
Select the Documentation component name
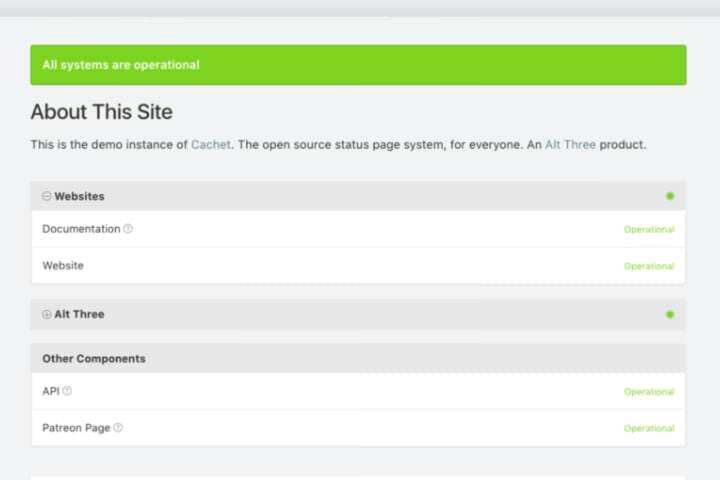pyautogui.click(x=81, y=229)
